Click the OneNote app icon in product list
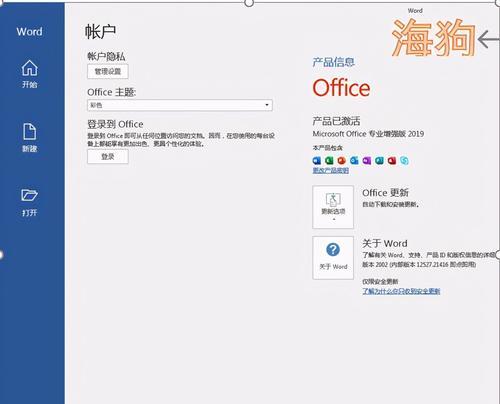This screenshot has height=404, width=500. coord(367,161)
